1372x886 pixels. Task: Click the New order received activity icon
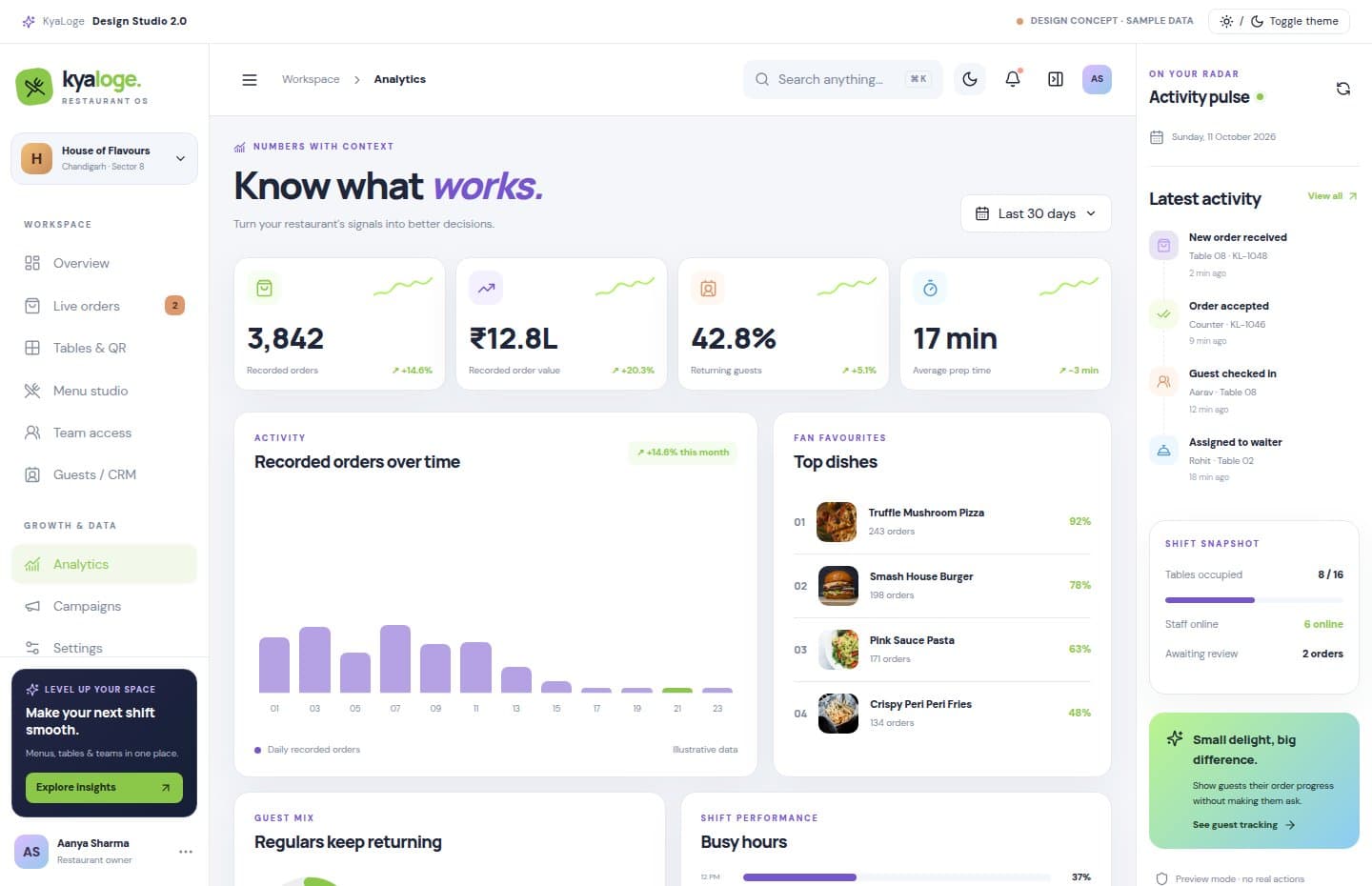[x=1163, y=246]
